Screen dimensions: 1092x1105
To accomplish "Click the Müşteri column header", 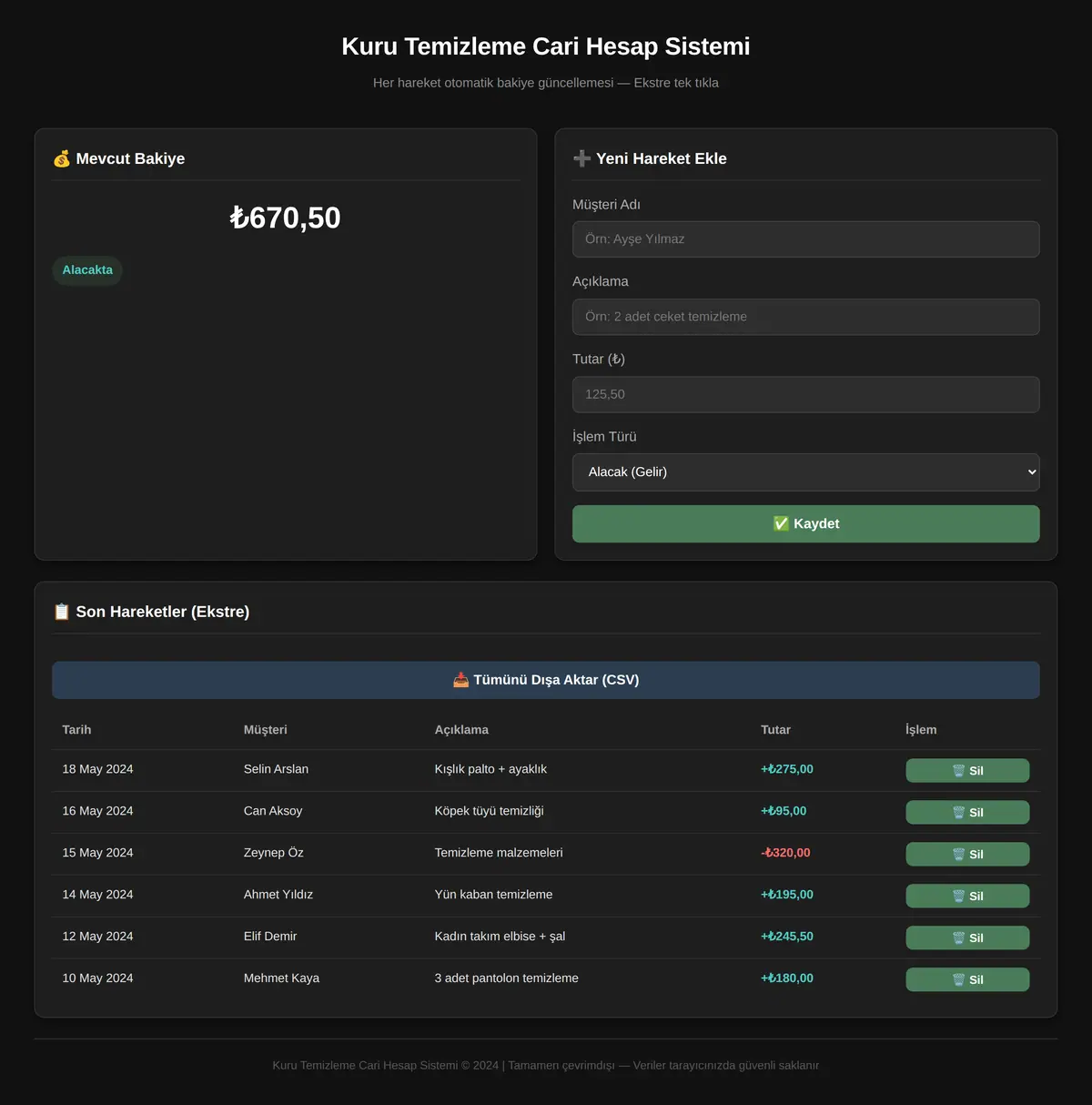I will pyautogui.click(x=266, y=729).
